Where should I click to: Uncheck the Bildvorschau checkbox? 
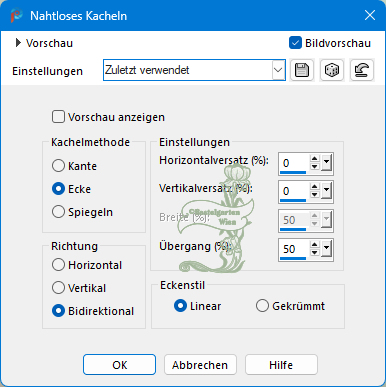click(295, 43)
